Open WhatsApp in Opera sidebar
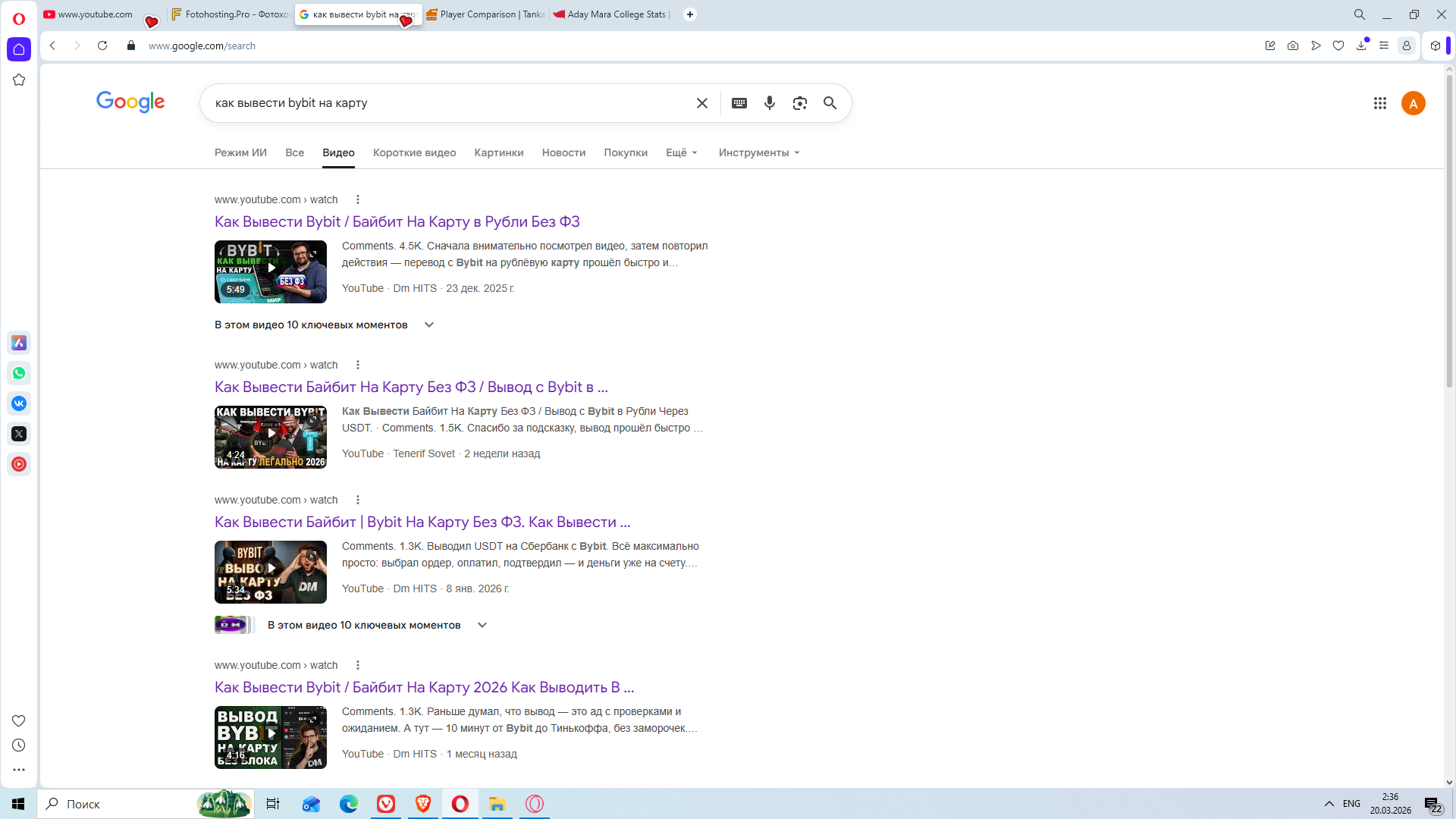Viewport: 1456px width, 819px height. [x=19, y=373]
